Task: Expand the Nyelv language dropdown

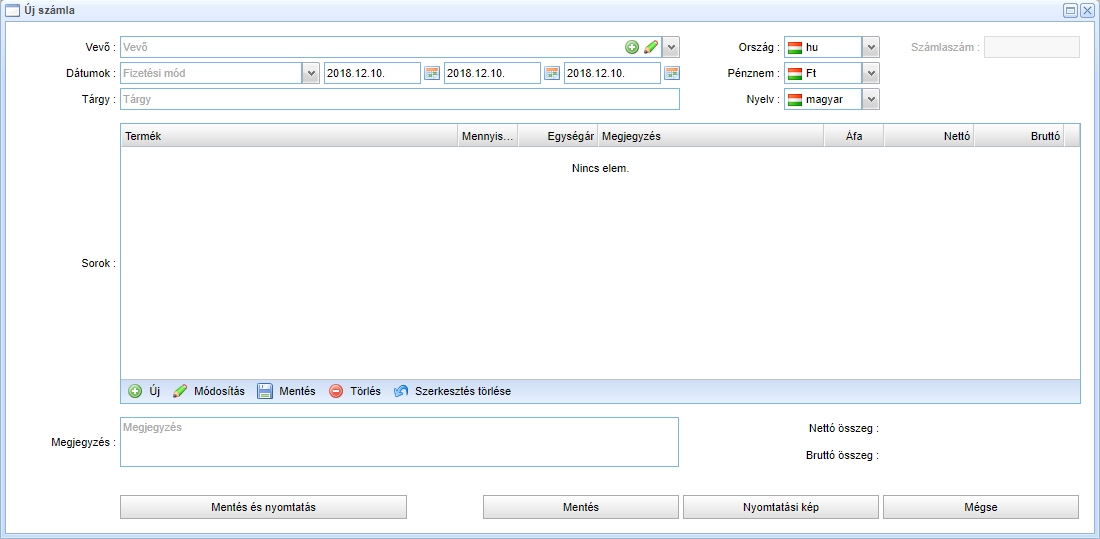Action: [871, 99]
